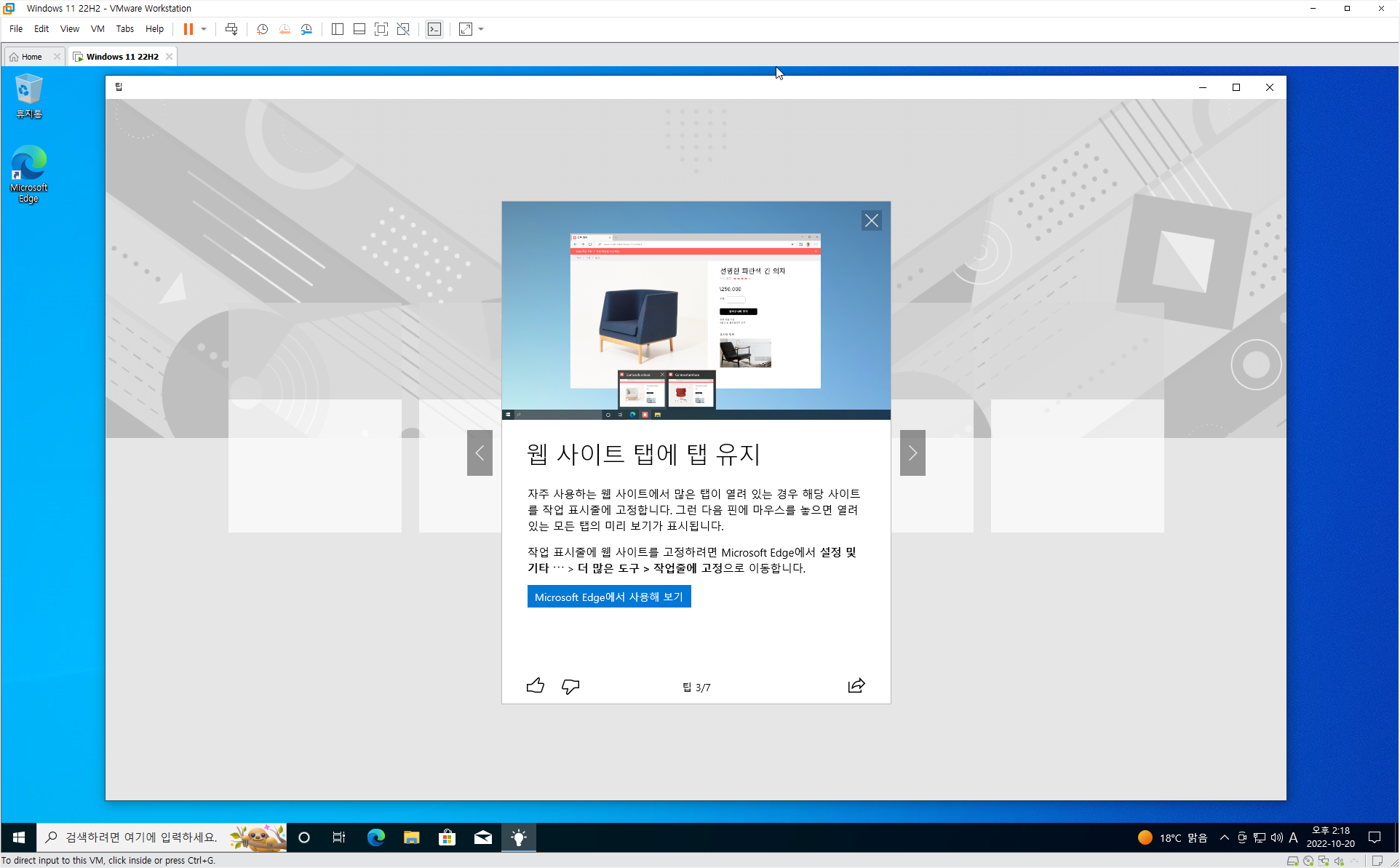This screenshot has height=868, width=1400.
Task: Open the VMware Help menu
Action: pyautogui.click(x=154, y=29)
